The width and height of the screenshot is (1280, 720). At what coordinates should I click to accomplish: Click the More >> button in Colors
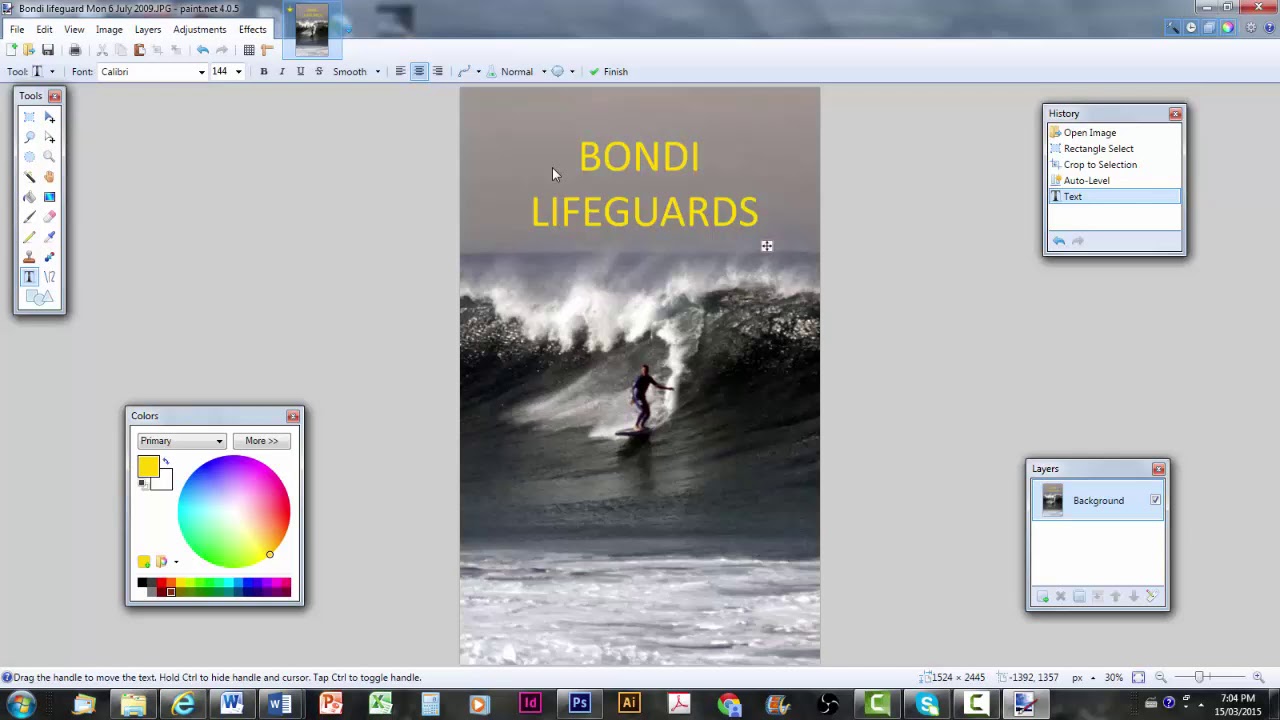point(261,441)
